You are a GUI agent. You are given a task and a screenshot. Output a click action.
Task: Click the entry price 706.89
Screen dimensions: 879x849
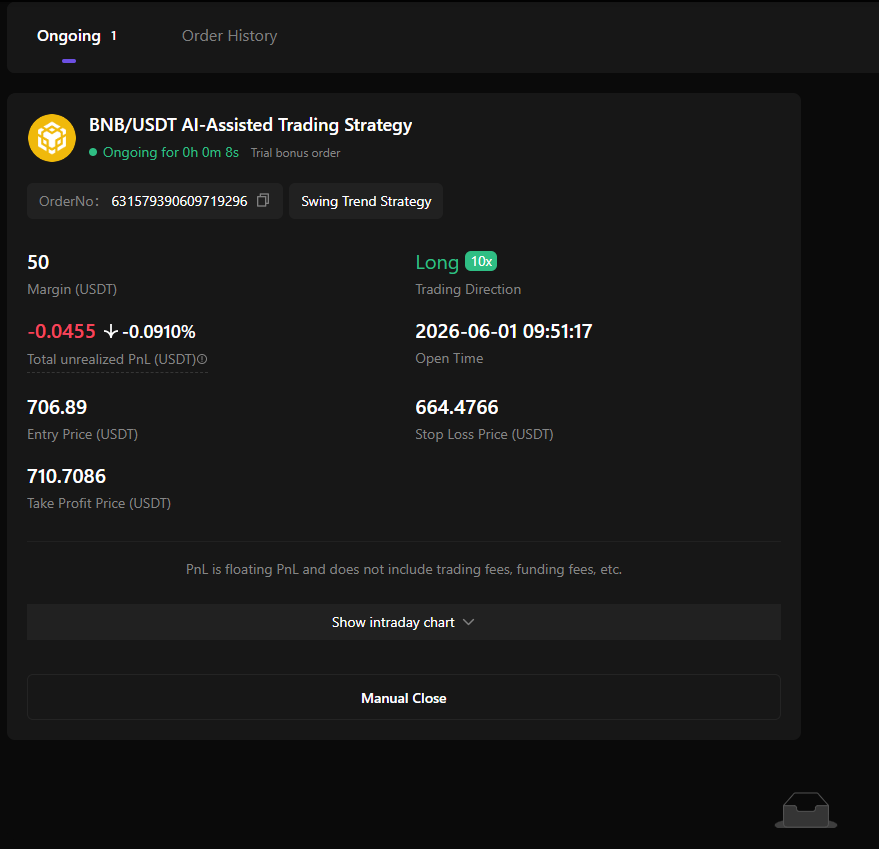coord(57,407)
